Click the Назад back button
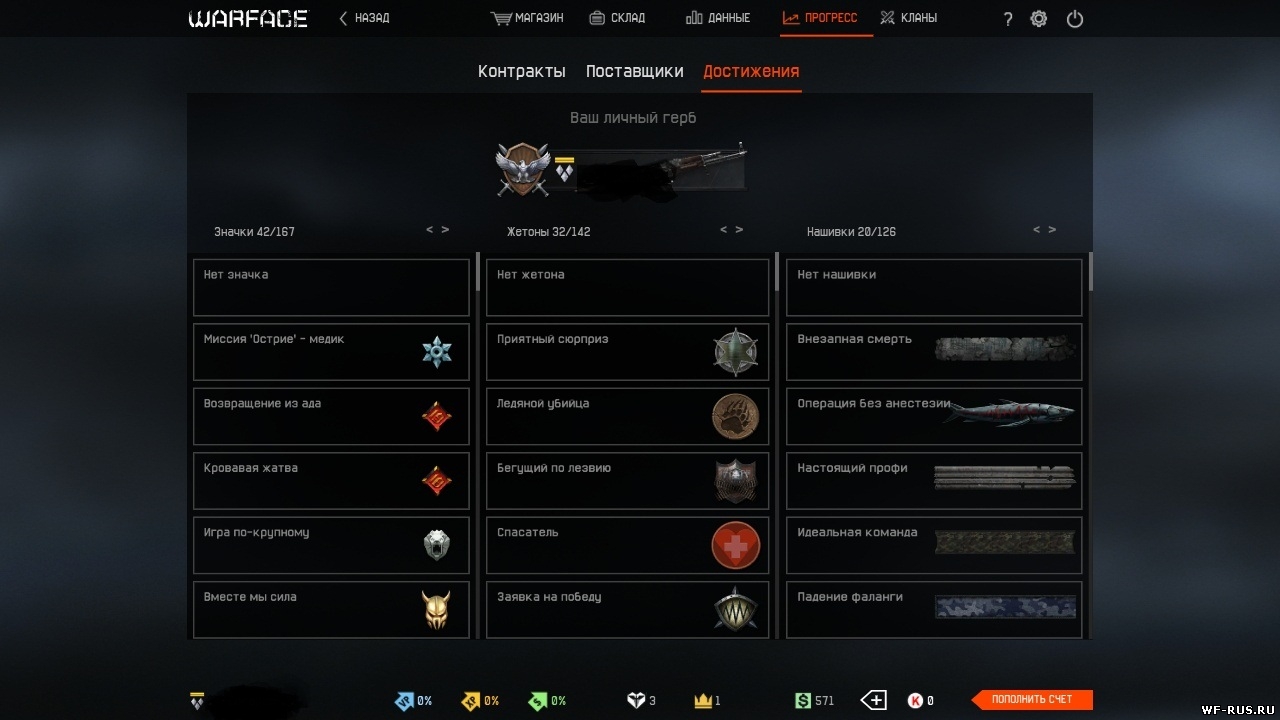The image size is (1280, 720). click(x=364, y=18)
